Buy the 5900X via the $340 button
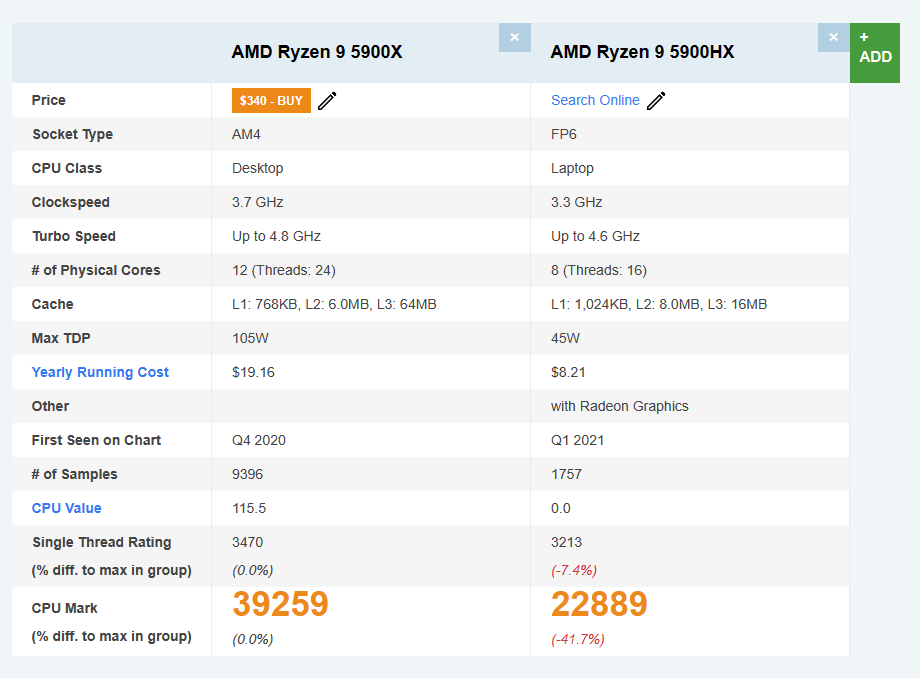 click(271, 100)
